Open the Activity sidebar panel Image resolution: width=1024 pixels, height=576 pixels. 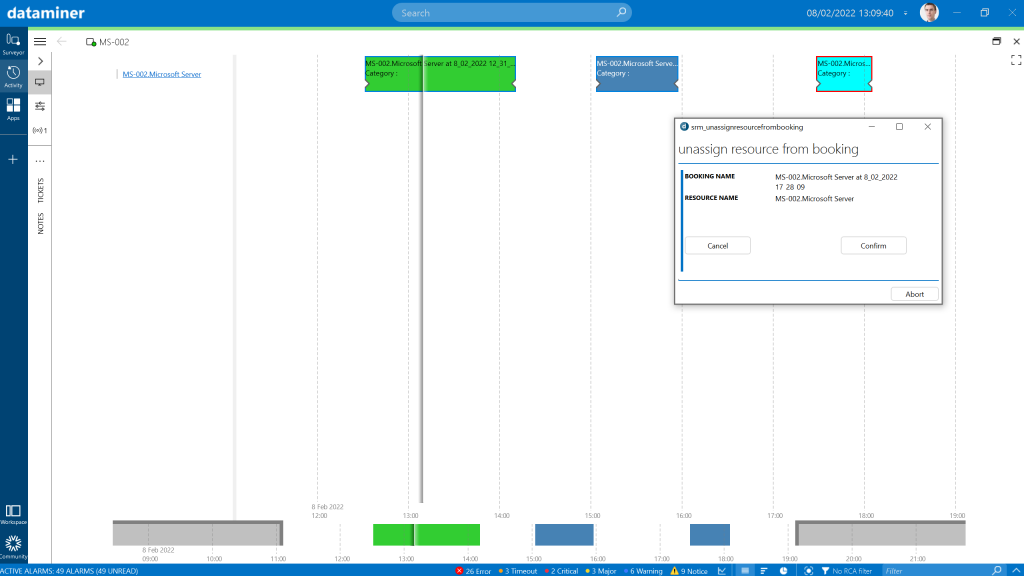[x=13, y=76]
